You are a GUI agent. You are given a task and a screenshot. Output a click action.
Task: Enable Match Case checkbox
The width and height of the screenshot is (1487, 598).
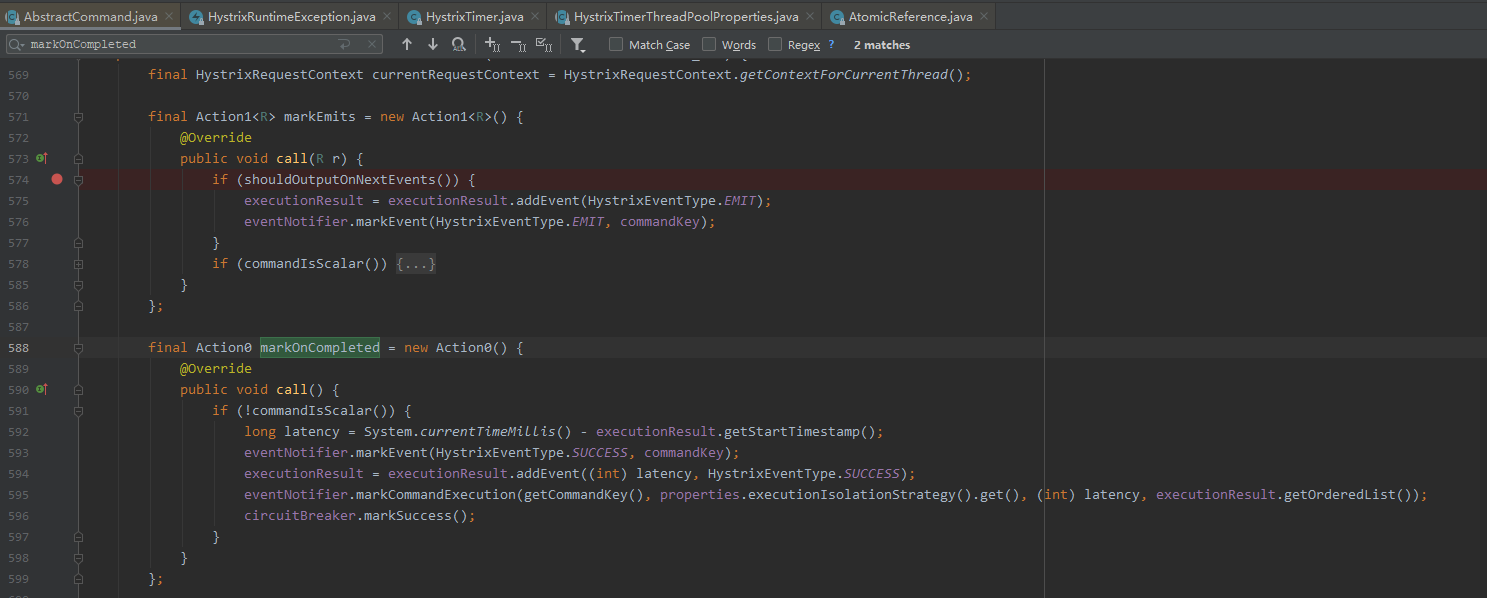(x=616, y=44)
